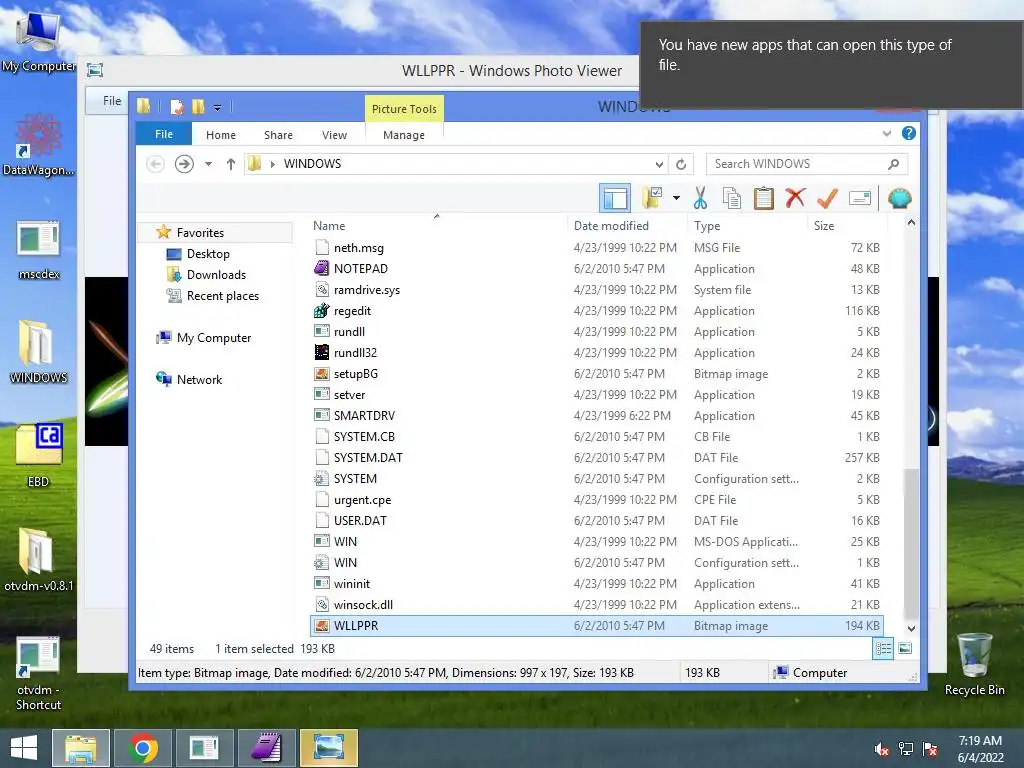1024x768 pixels.
Task: Click the quick access Properties icon
Action: [x=177, y=106]
